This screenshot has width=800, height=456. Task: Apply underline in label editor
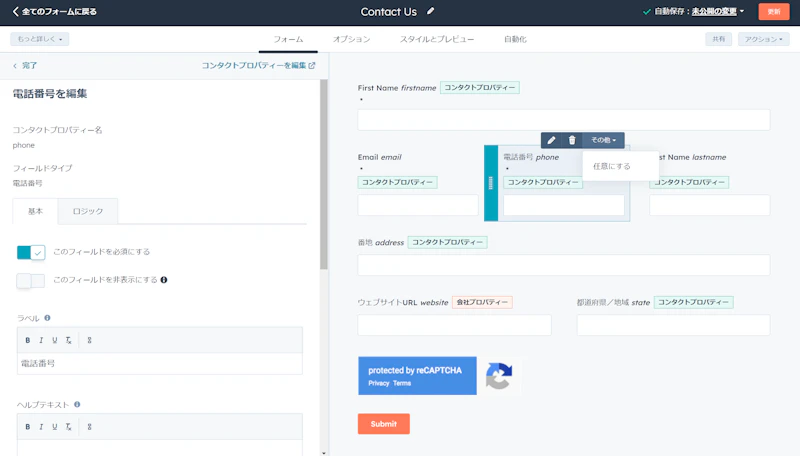pyautogui.click(x=55, y=340)
